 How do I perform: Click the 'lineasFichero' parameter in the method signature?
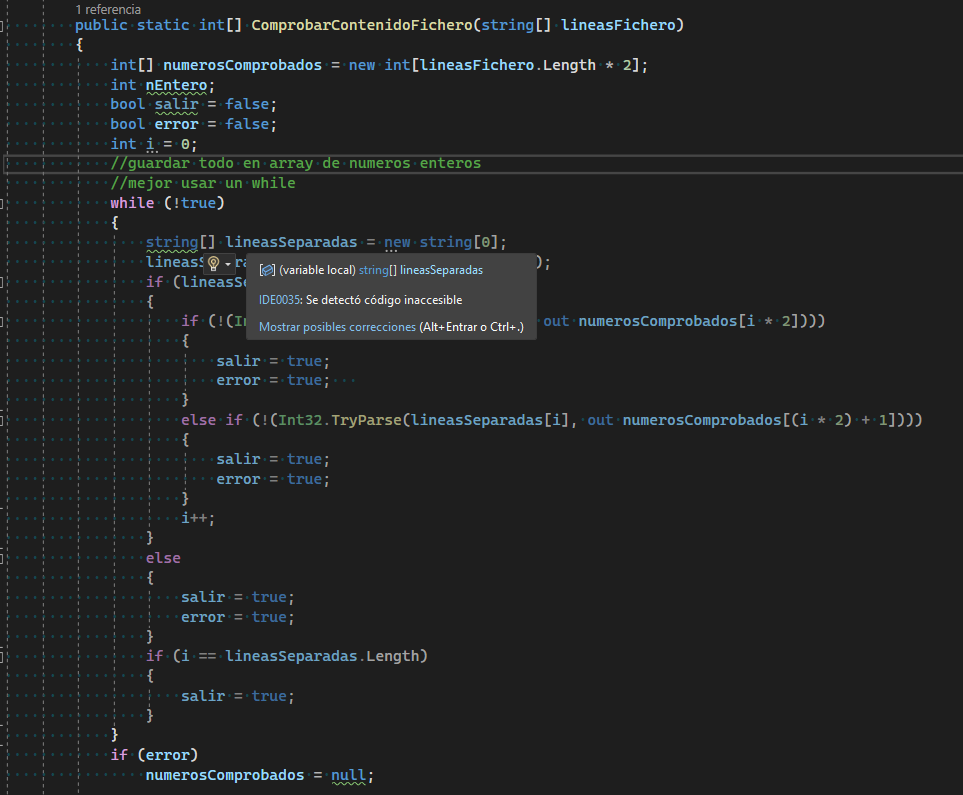pyautogui.click(x=618, y=25)
